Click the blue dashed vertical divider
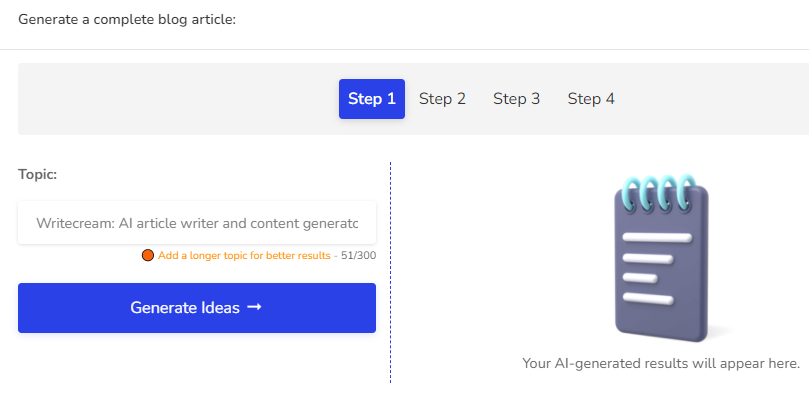This screenshot has width=809, height=407. [391, 272]
